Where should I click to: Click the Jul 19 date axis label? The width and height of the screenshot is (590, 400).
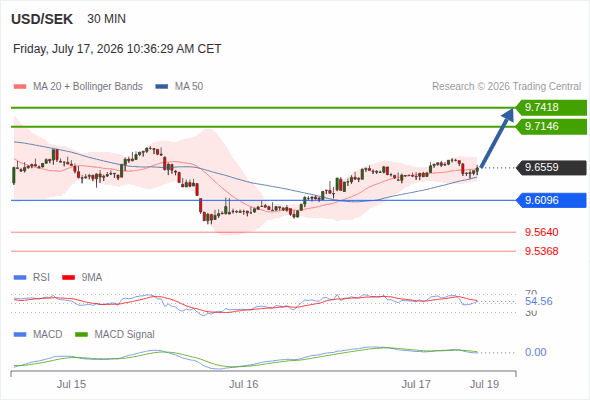(484, 384)
